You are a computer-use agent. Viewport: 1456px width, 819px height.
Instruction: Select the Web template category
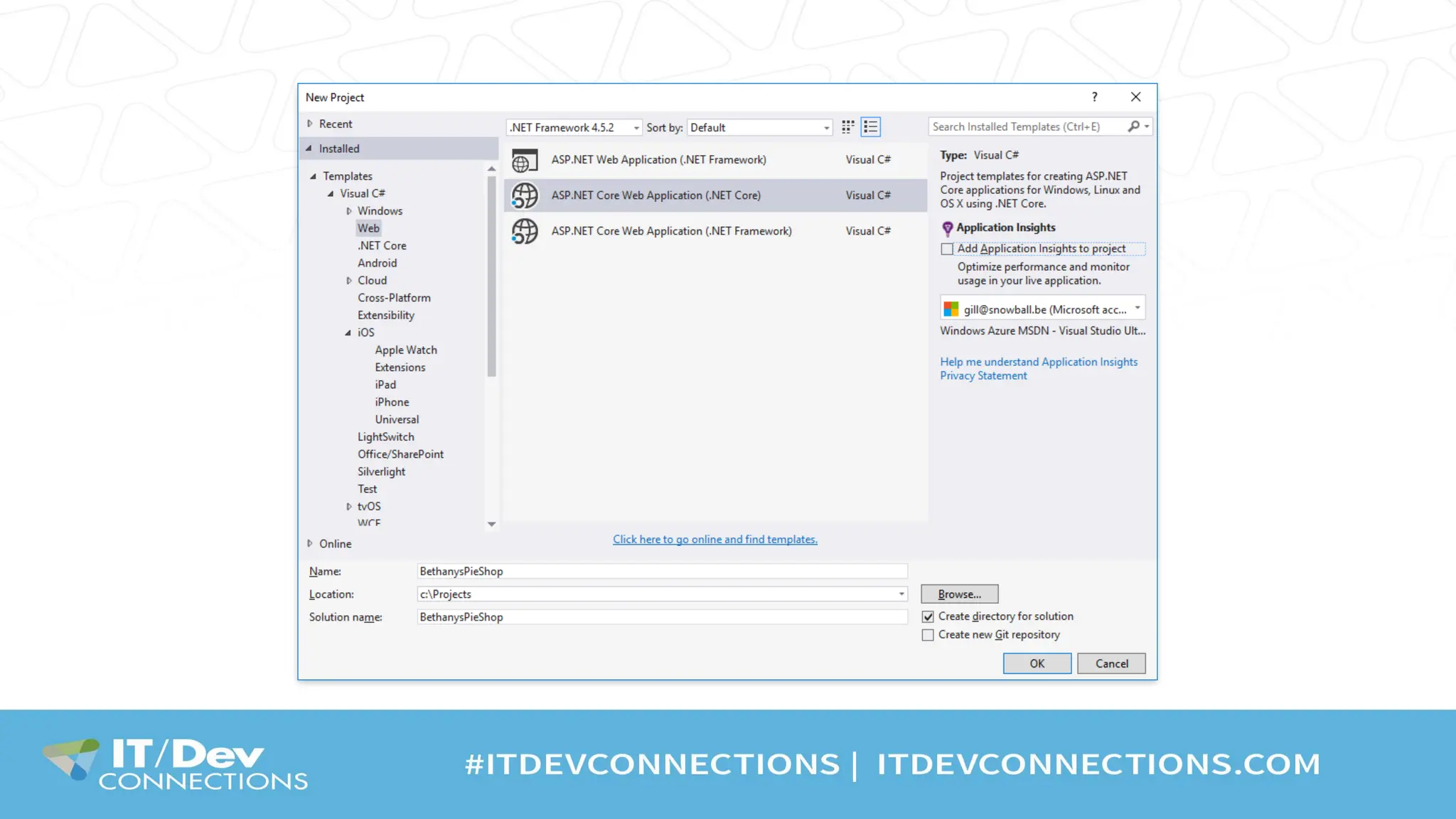tap(368, 228)
